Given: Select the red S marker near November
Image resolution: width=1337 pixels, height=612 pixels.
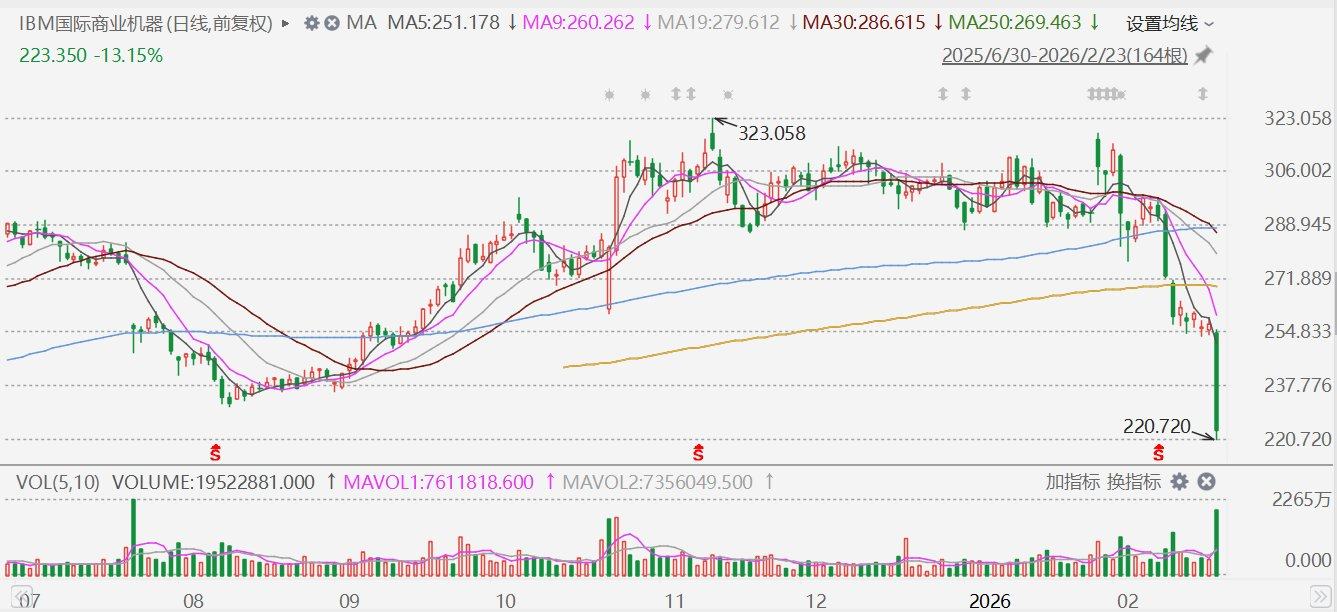Looking at the screenshot, I should (698, 451).
